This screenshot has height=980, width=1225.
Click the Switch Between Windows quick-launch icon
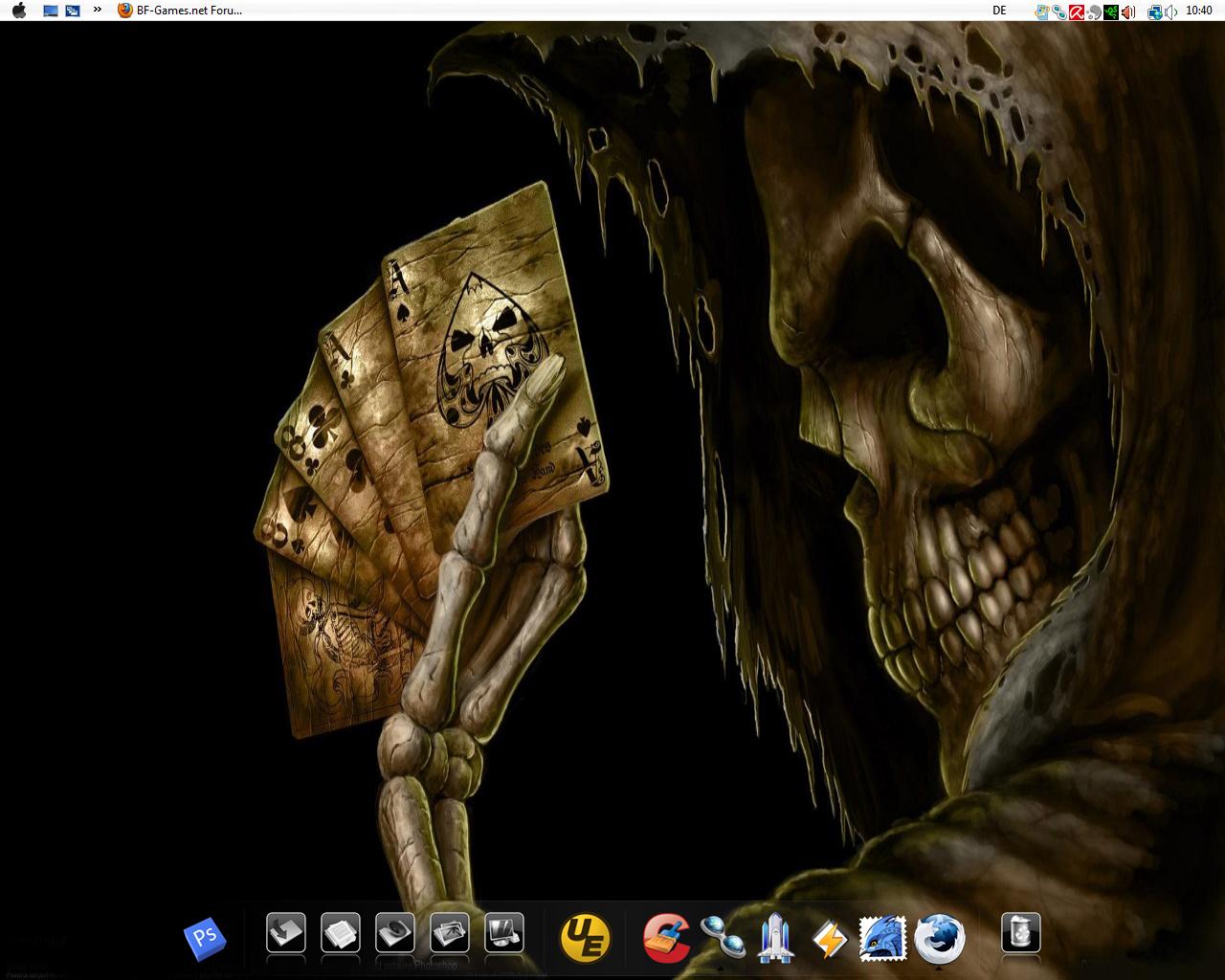(x=72, y=11)
